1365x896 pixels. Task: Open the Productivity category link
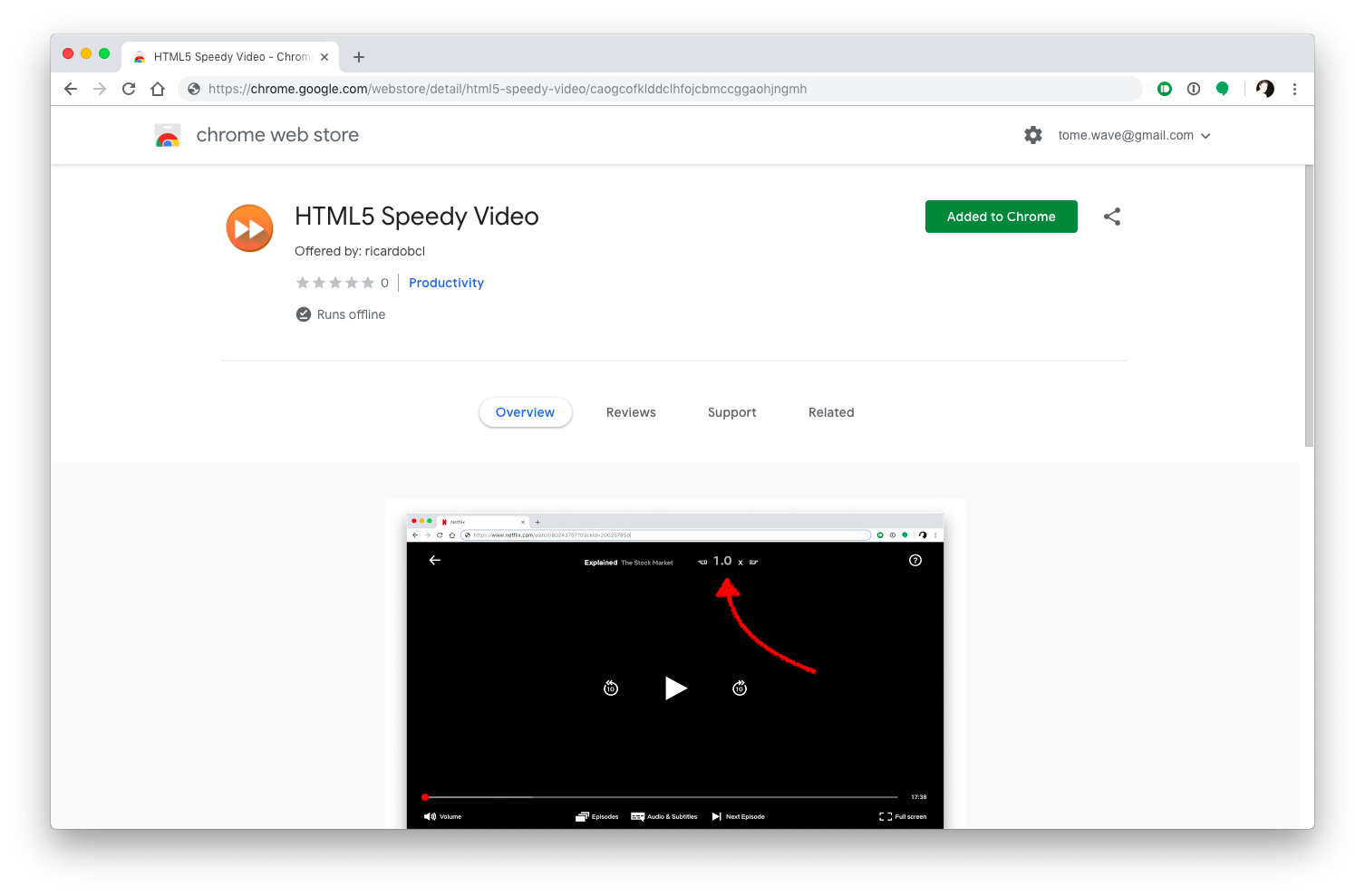click(x=446, y=283)
